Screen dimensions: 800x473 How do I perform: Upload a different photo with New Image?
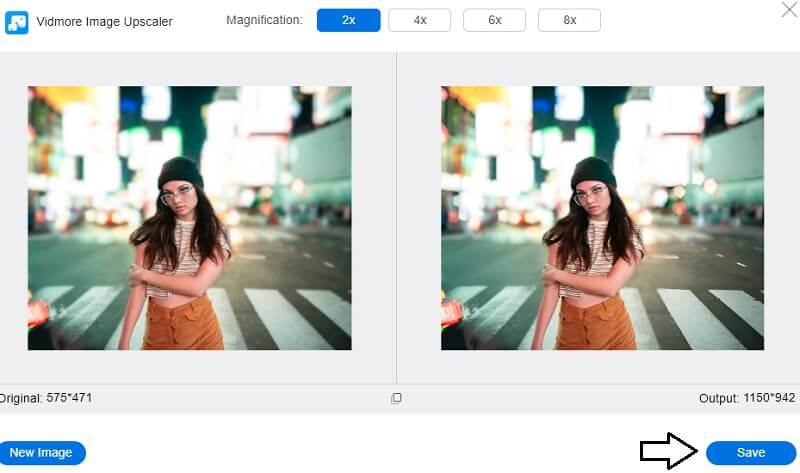41,453
